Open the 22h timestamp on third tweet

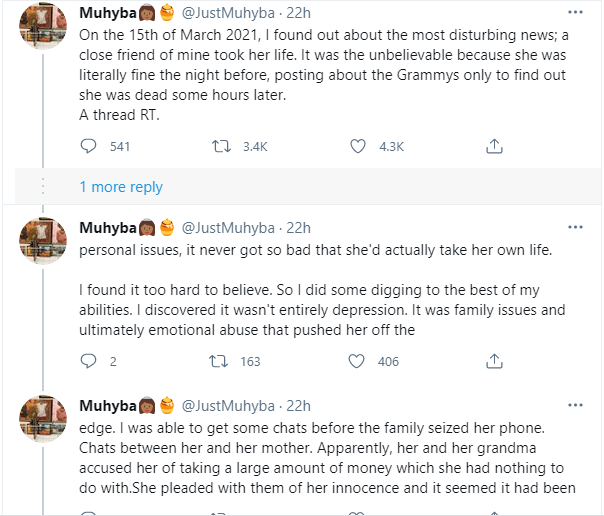(x=299, y=407)
